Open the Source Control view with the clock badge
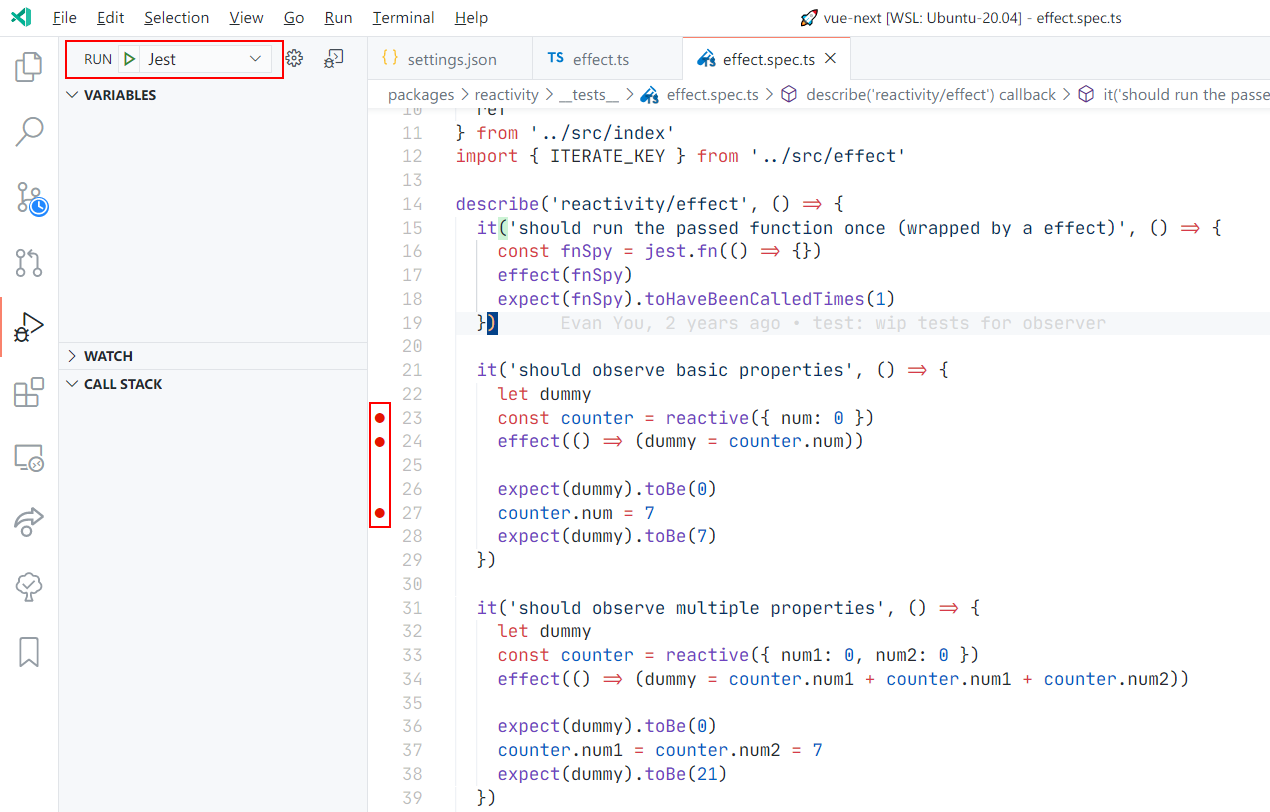 point(28,198)
